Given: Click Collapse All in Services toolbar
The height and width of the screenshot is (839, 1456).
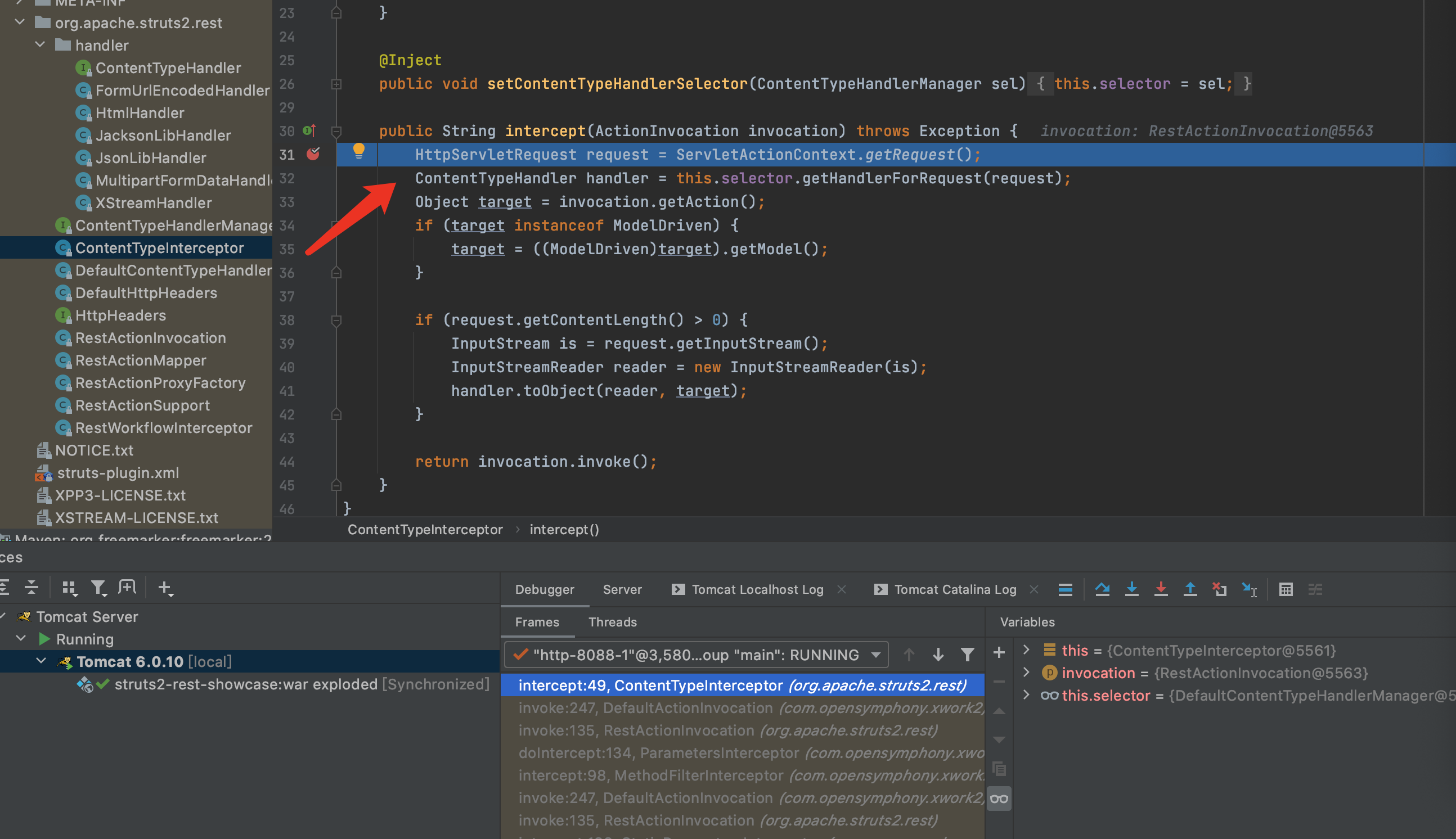Looking at the screenshot, I should 32,587.
